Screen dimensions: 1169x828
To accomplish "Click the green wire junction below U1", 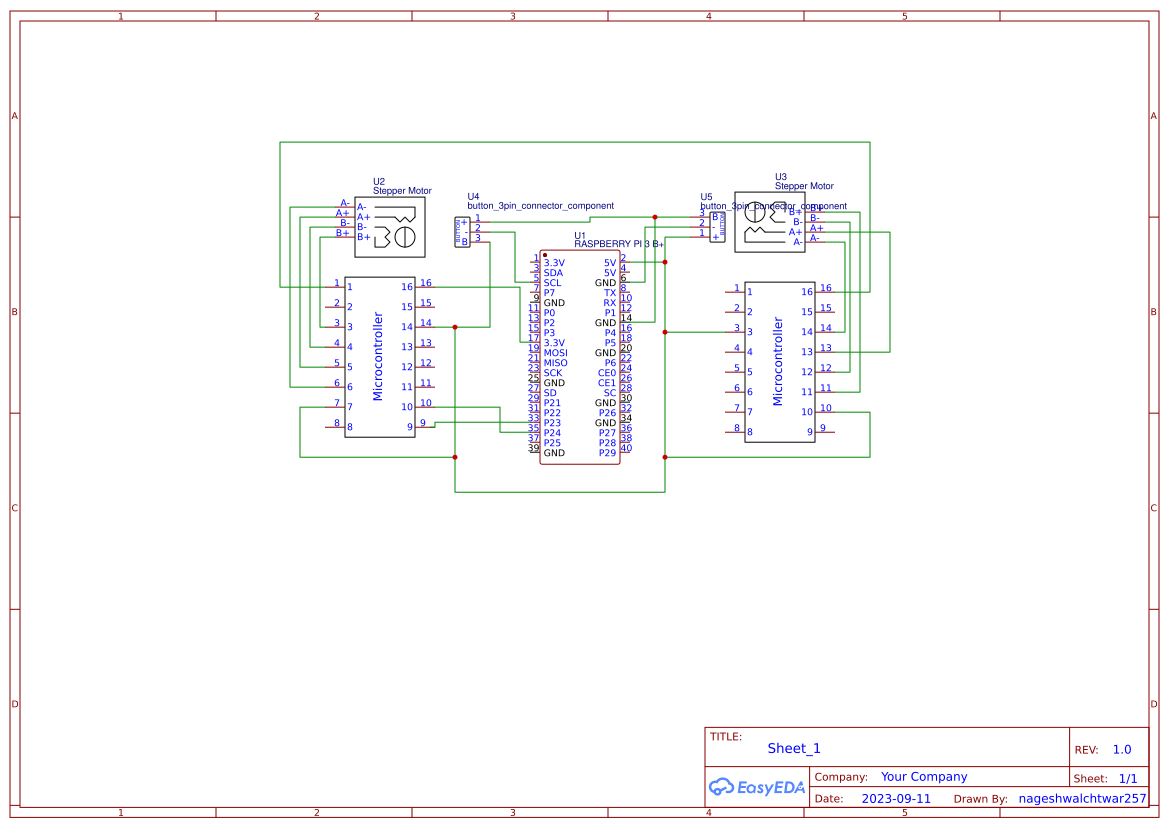I will coord(664,456).
